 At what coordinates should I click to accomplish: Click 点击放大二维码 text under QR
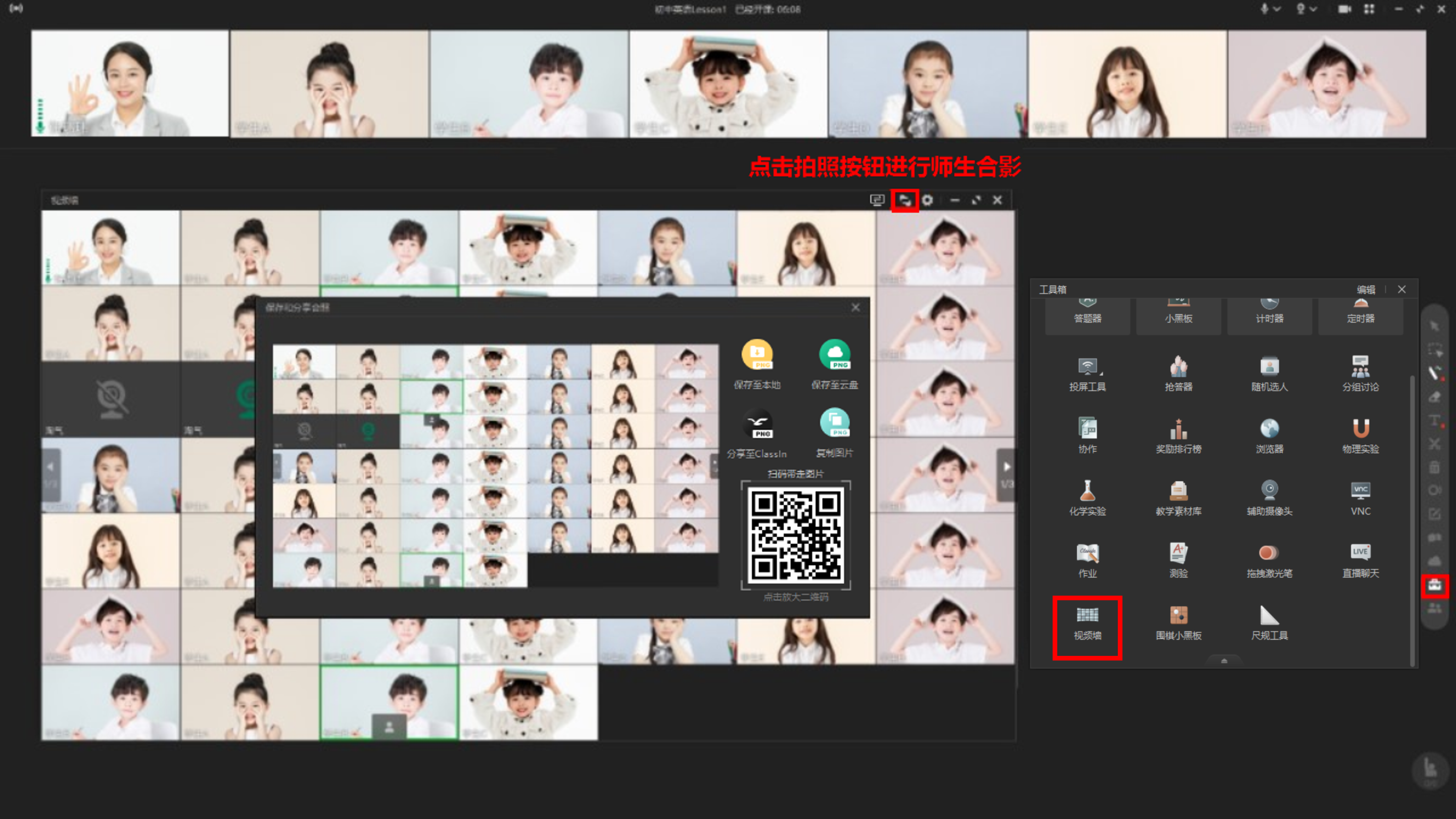pos(795,597)
